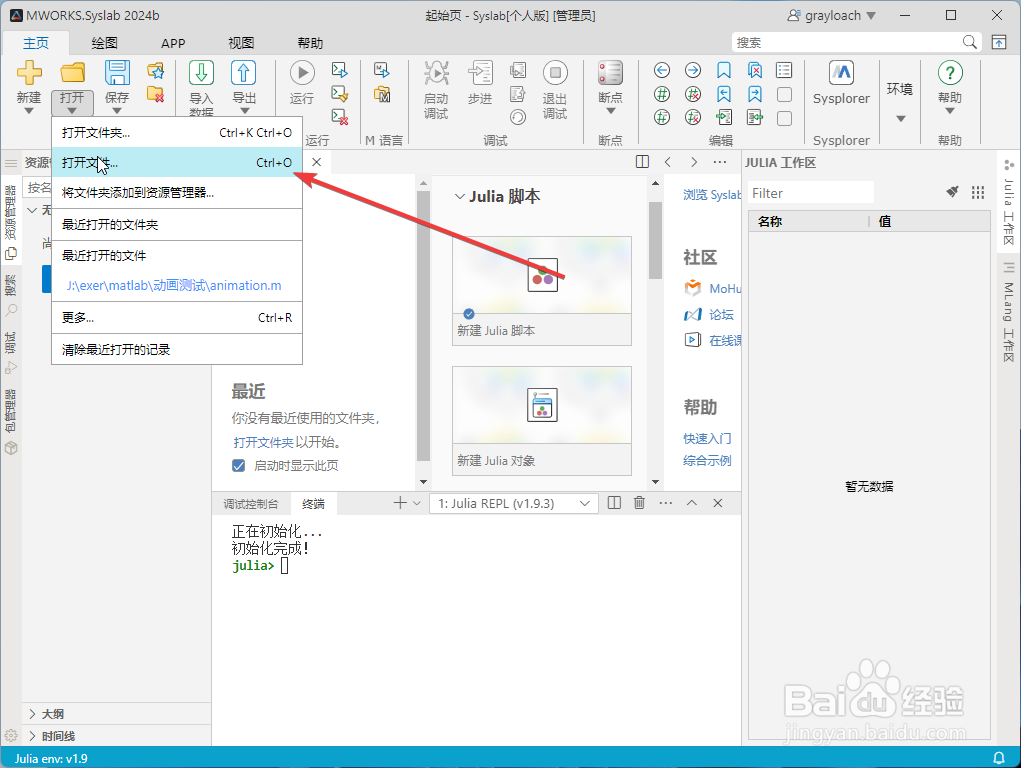Collapse the Julia 脚本 section chevron
Viewport: 1021px width, 768px height.
point(461,196)
